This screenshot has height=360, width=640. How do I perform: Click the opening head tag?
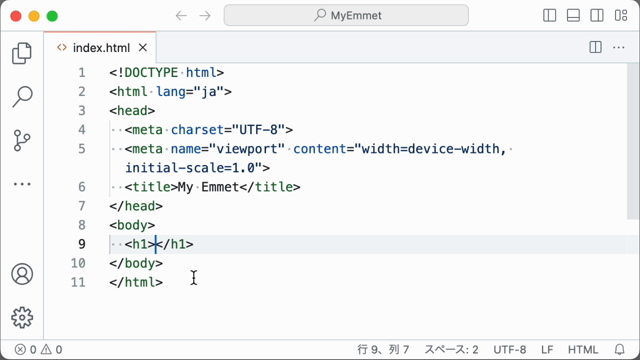[x=132, y=111]
